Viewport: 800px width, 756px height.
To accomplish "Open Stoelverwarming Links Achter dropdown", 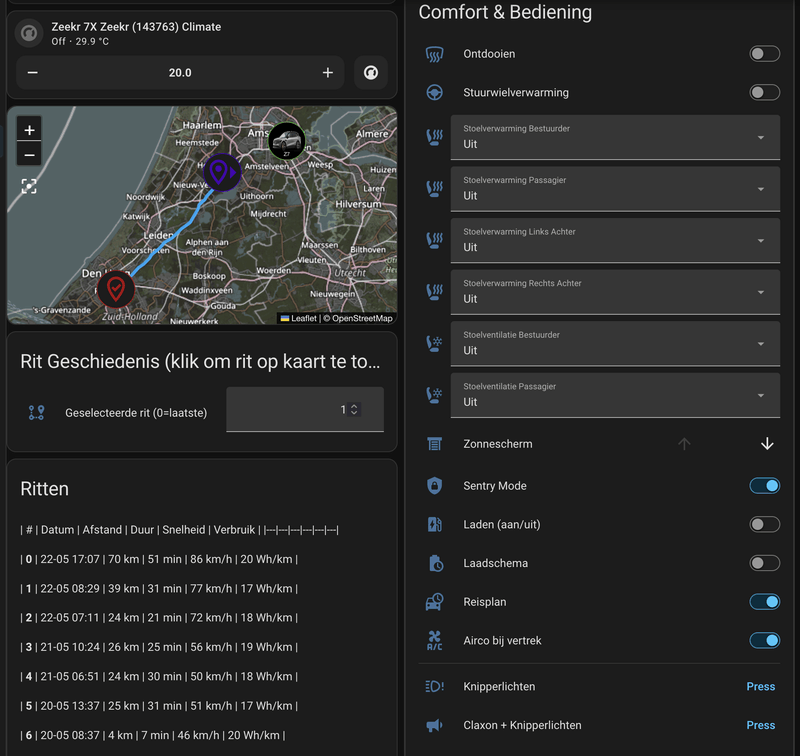I will [x=615, y=240].
